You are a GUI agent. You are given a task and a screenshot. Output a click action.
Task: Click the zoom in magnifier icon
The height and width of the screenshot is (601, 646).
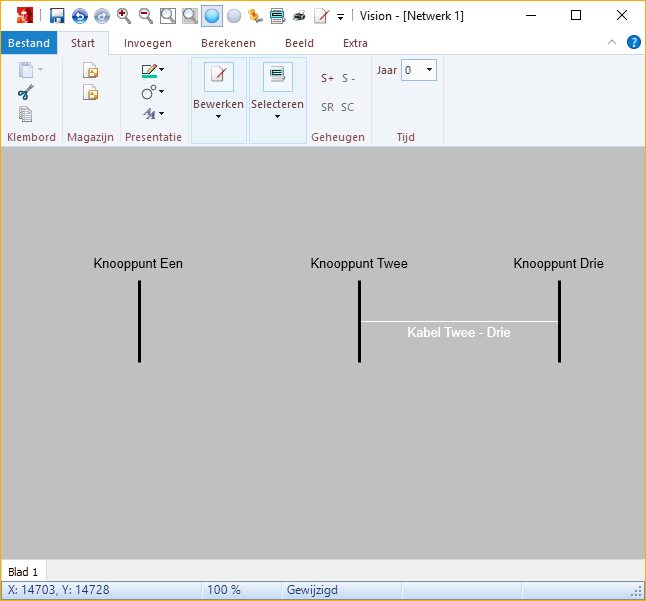point(124,15)
